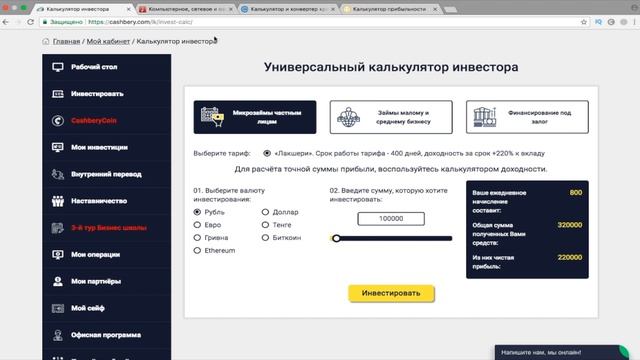Reload the page with refresh icon
The height and width of the screenshot is (360, 640).
pos(31,22)
